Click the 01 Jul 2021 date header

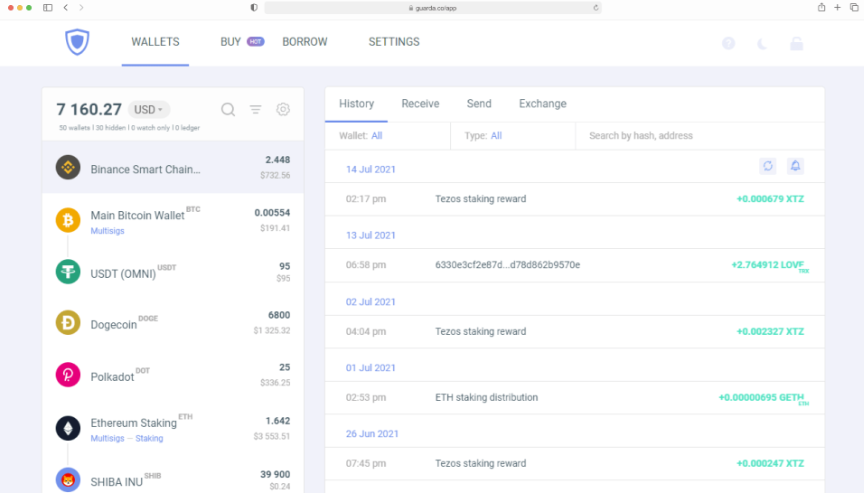pyautogui.click(x=371, y=368)
